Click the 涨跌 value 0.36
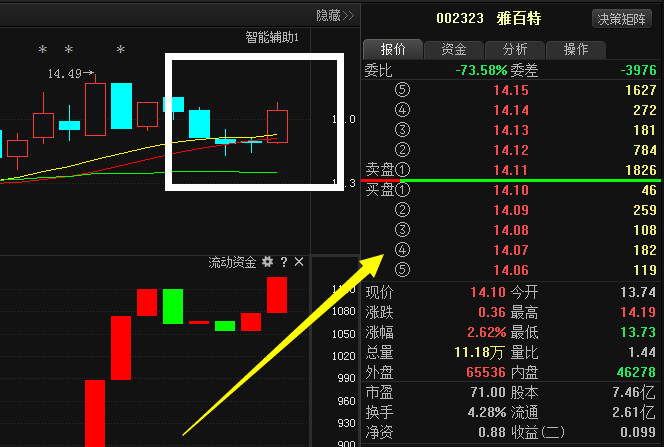 point(492,312)
